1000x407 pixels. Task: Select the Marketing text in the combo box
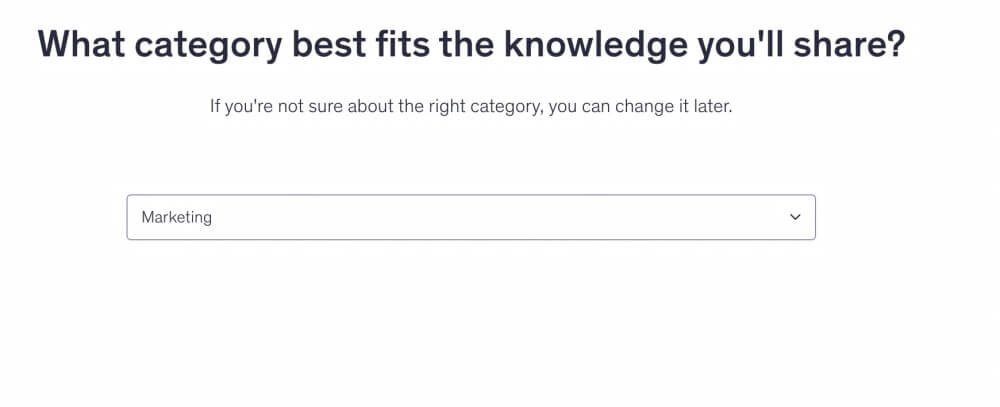pyautogui.click(x=177, y=217)
